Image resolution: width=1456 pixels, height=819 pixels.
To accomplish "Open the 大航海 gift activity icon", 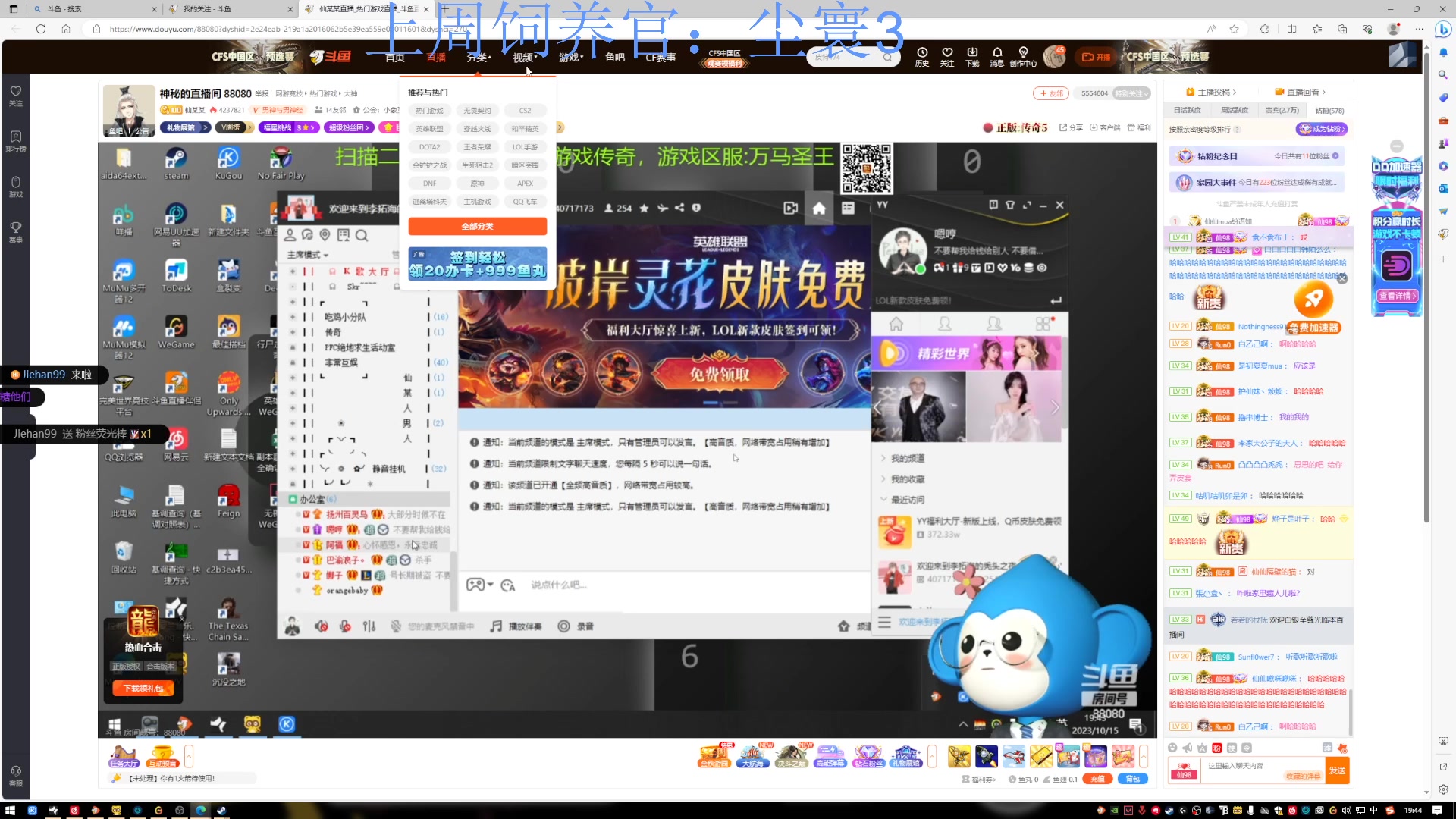I will click(753, 756).
